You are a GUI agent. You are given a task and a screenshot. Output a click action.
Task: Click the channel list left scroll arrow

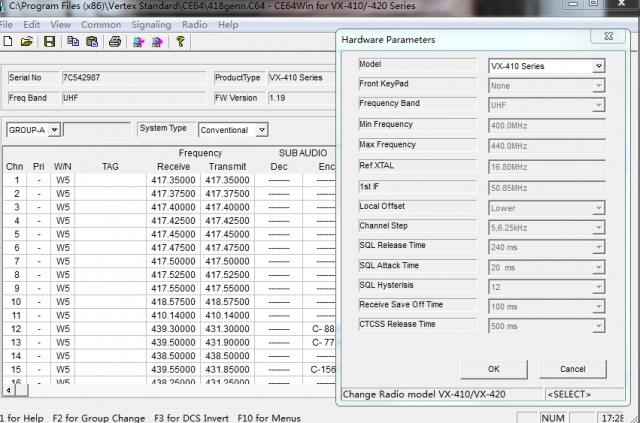click(8, 390)
